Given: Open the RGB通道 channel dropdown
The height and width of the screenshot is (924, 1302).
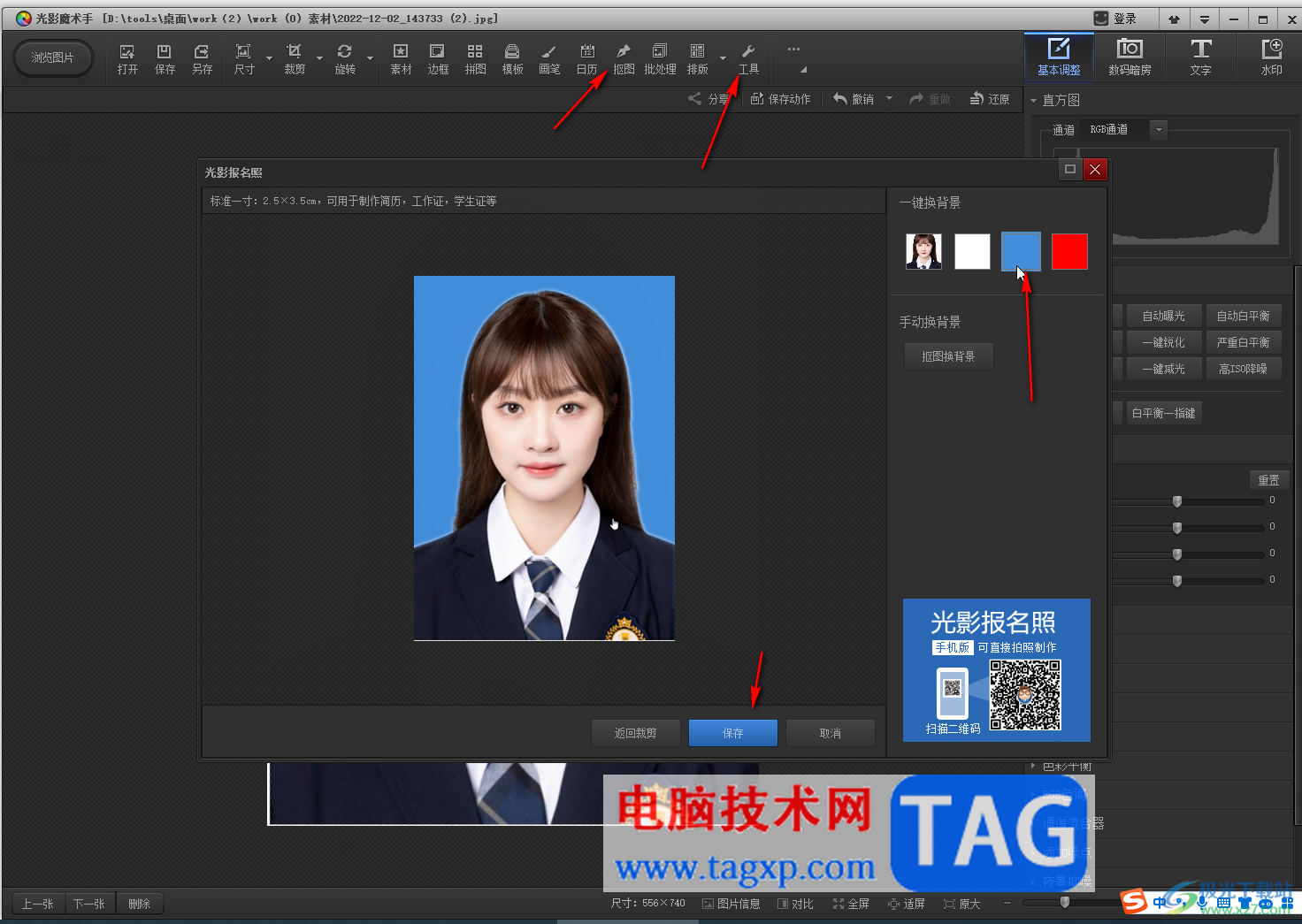Looking at the screenshot, I should pyautogui.click(x=1159, y=130).
